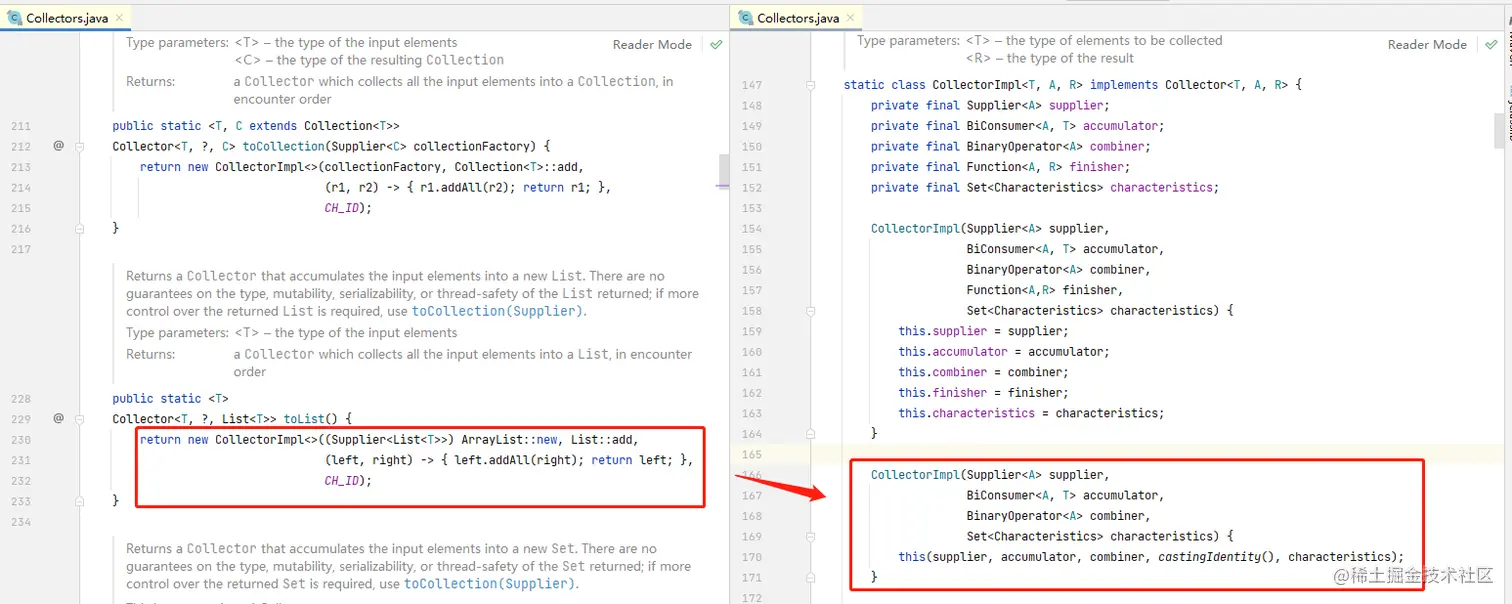The width and height of the screenshot is (1512, 604).
Task: Click the green inspection checkmark in right editor
Action: click(1491, 45)
